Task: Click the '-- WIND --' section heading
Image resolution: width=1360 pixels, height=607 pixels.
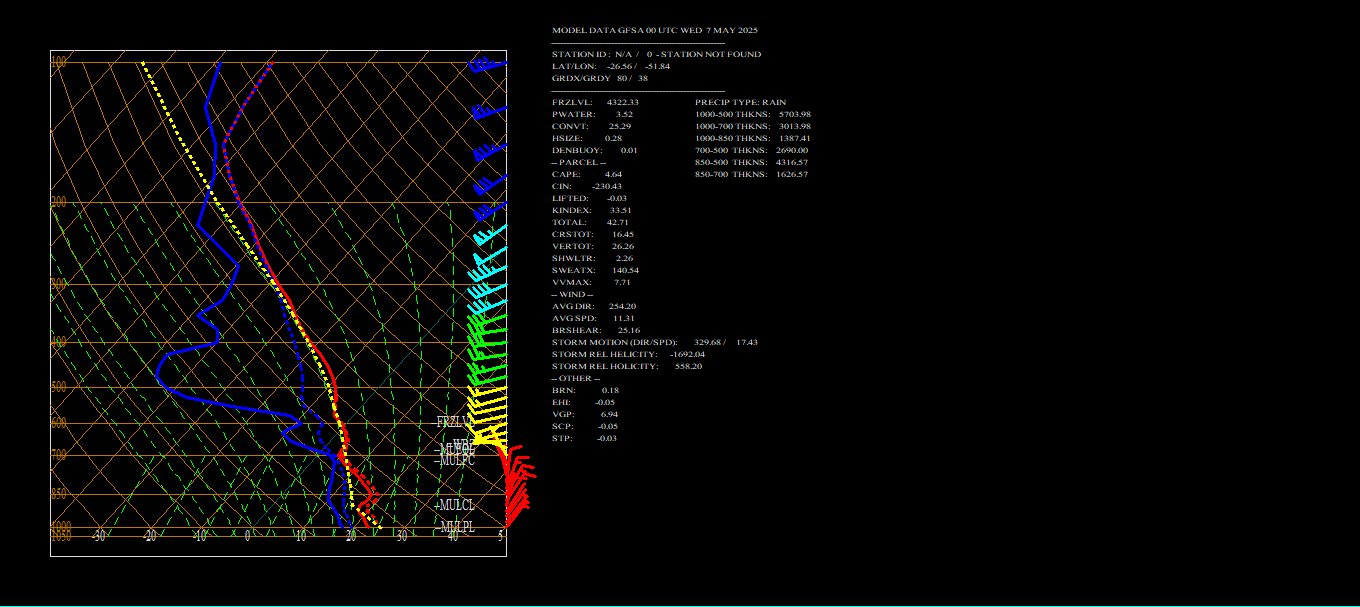Action: [573, 294]
